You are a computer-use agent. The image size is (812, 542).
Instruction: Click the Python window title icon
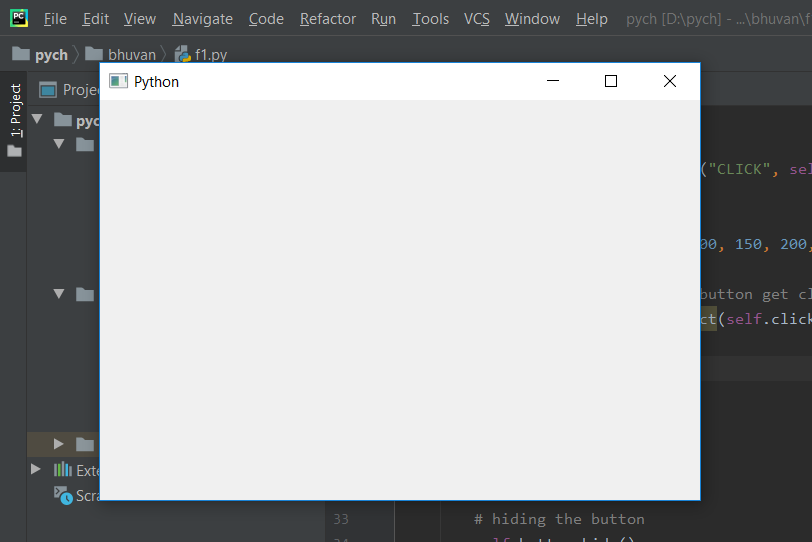point(119,81)
